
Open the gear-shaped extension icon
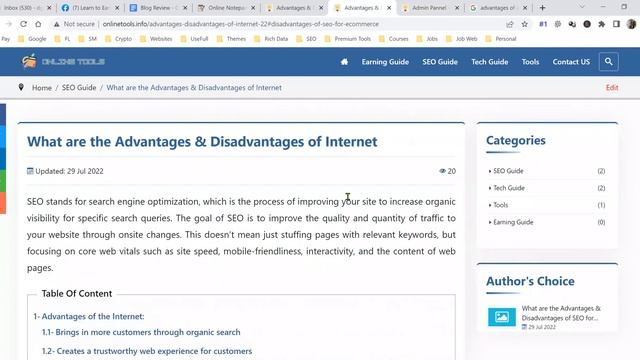tap(558, 24)
